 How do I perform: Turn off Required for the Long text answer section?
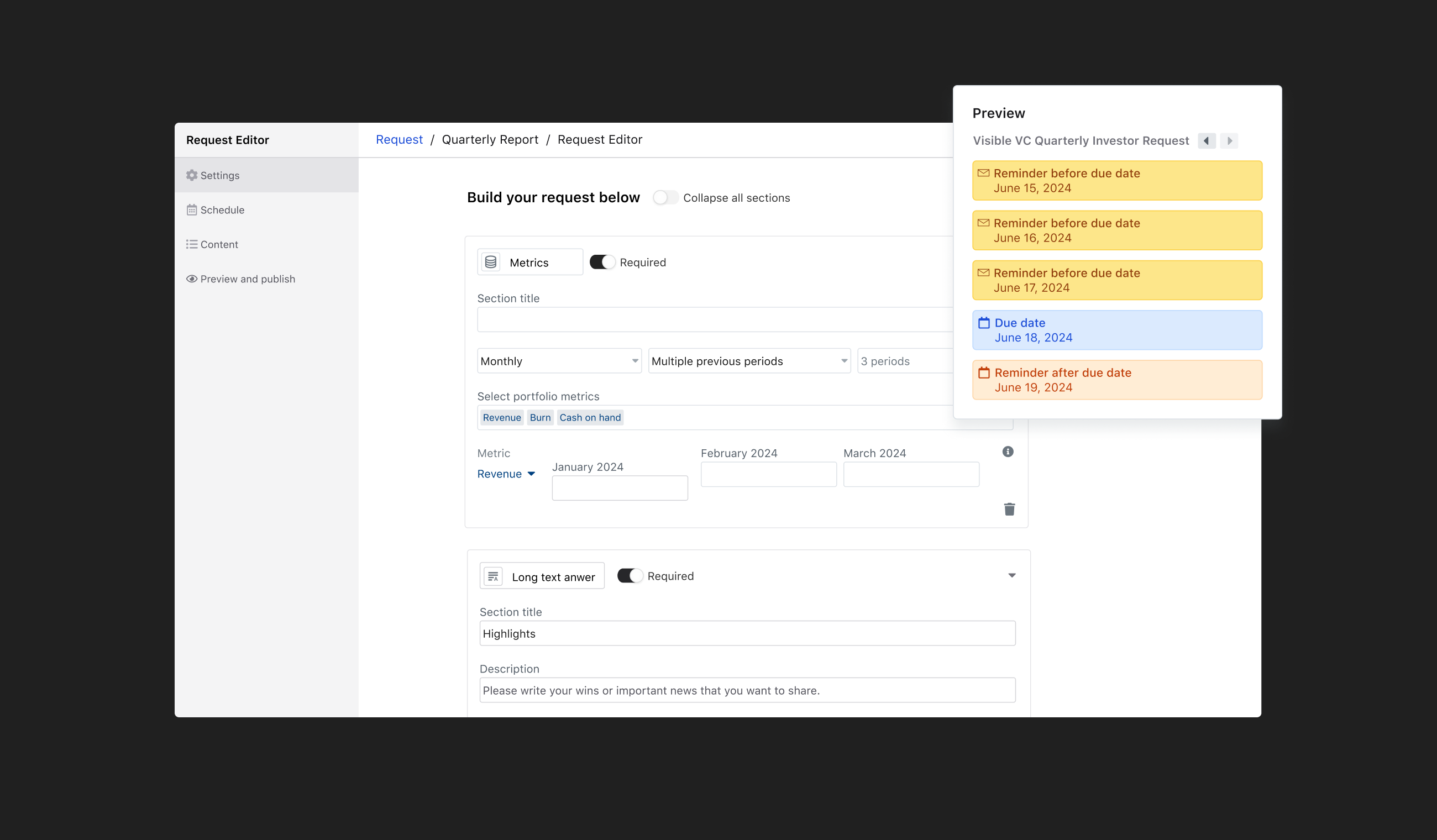[x=630, y=575]
